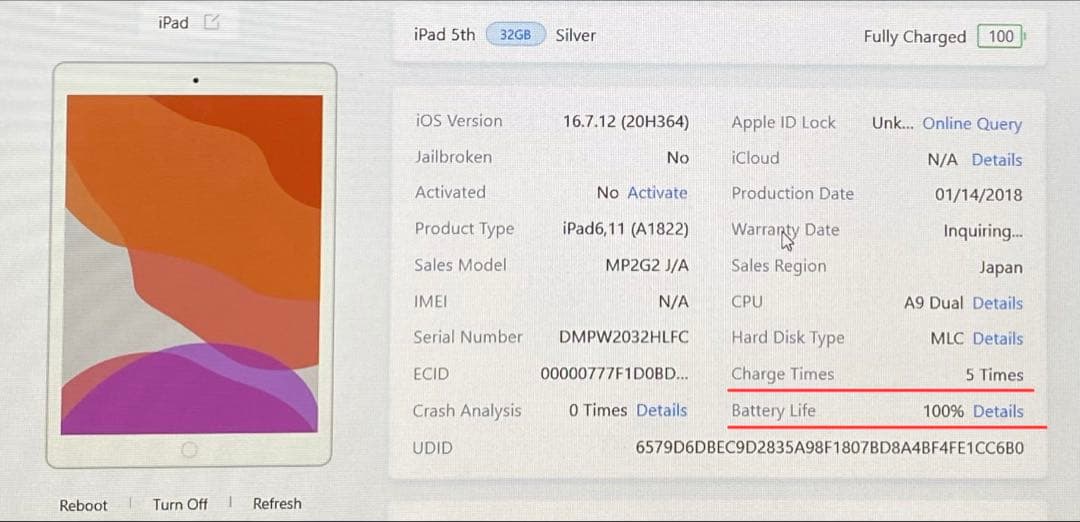
Task: Click the 0 Times crash count
Action: 598,410
